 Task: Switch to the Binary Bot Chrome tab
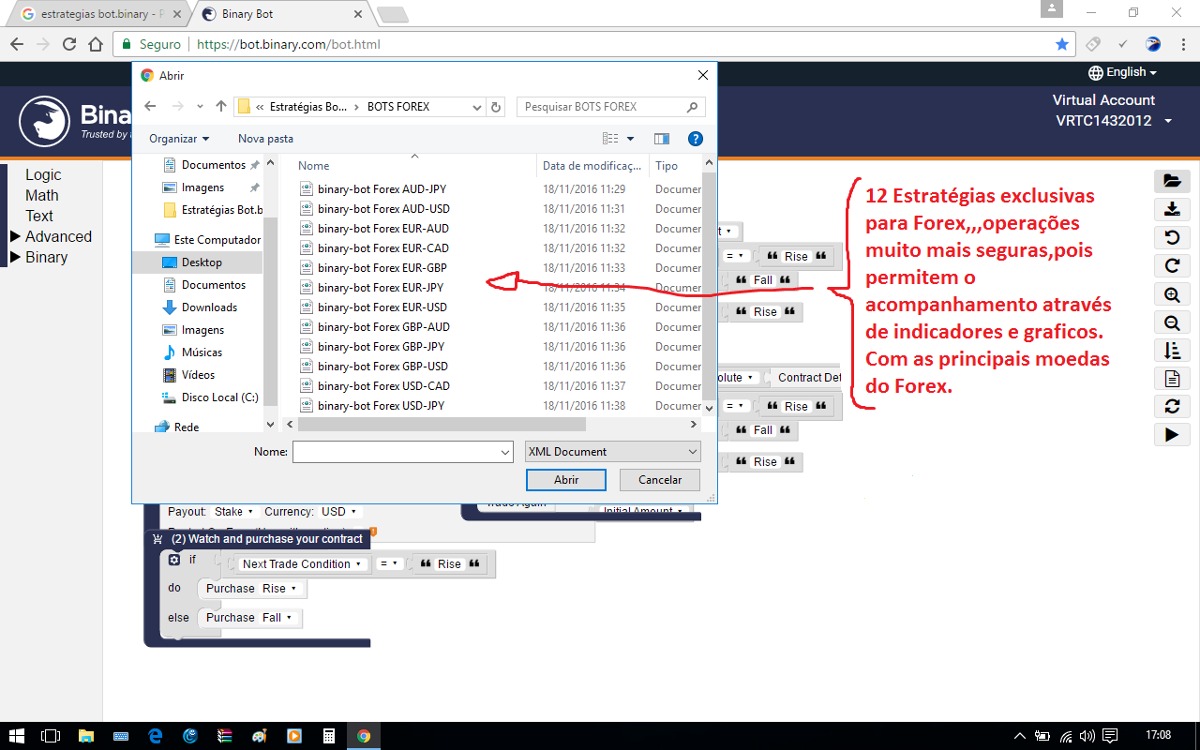pyautogui.click(x=278, y=15)
